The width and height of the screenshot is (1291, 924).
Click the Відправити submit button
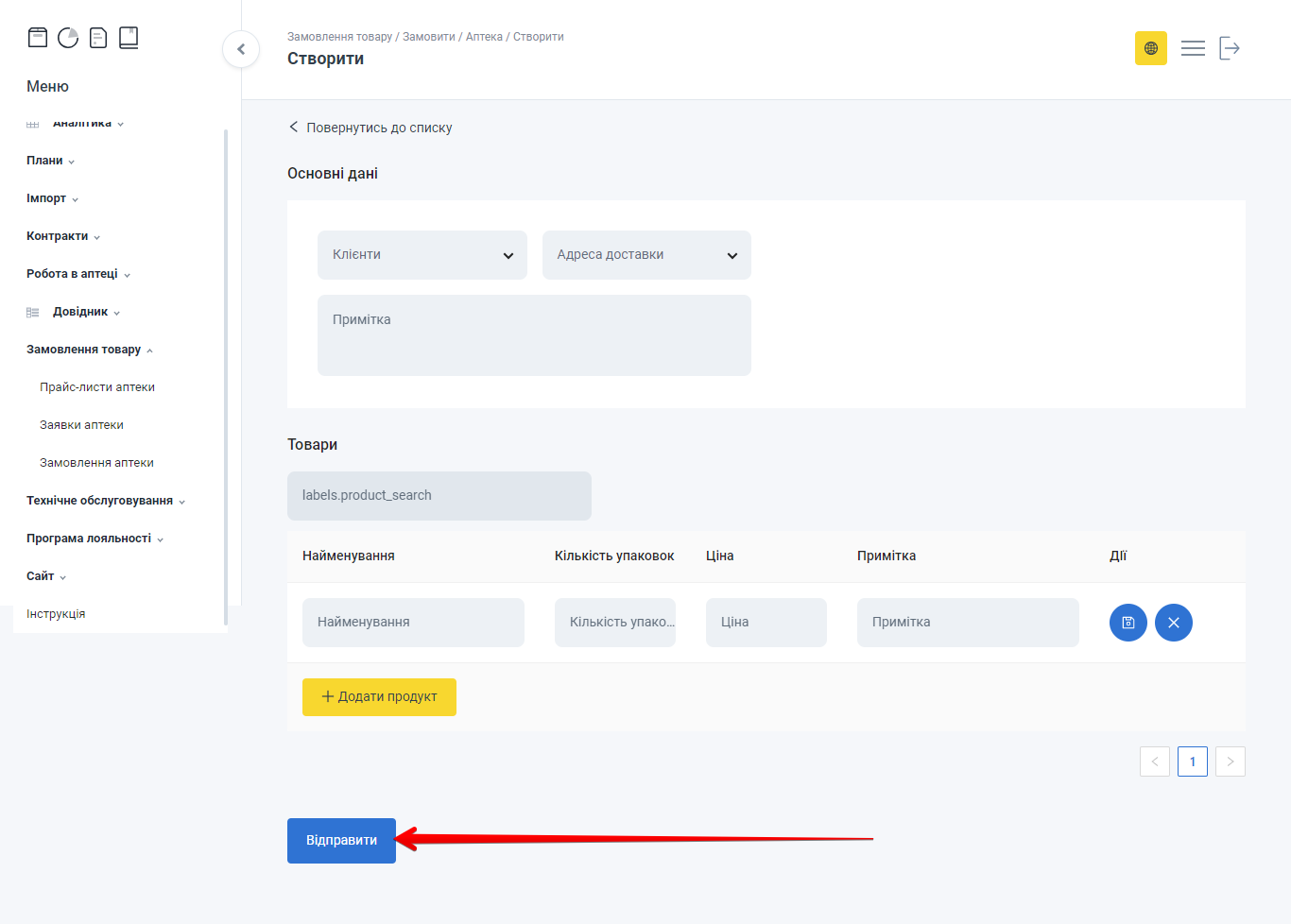(x=341, y=841)
